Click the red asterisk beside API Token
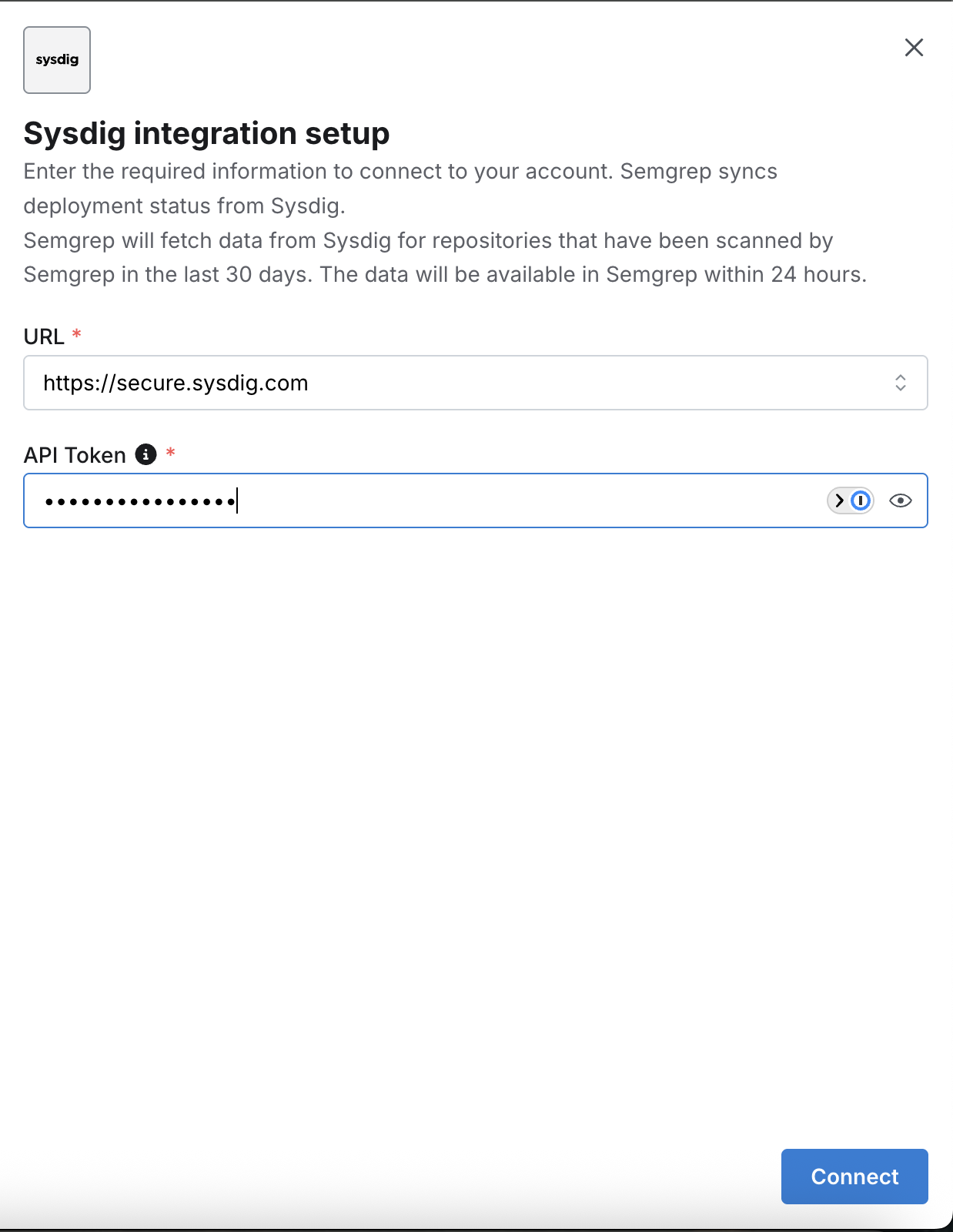Viewport: 953px width, 1232px height. [171, 454]
